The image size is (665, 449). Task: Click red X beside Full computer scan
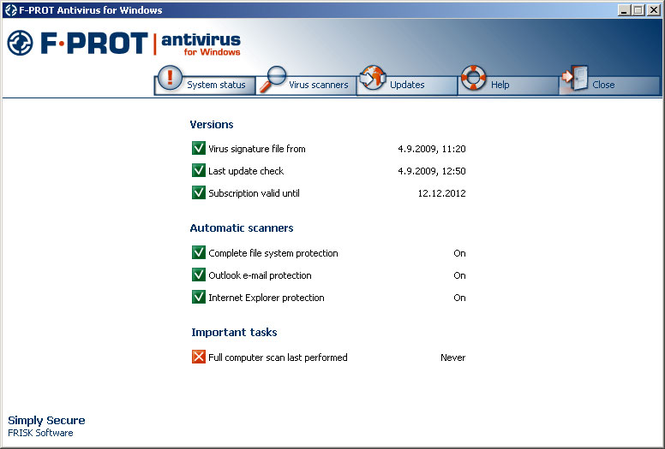[x=198, y=357]
